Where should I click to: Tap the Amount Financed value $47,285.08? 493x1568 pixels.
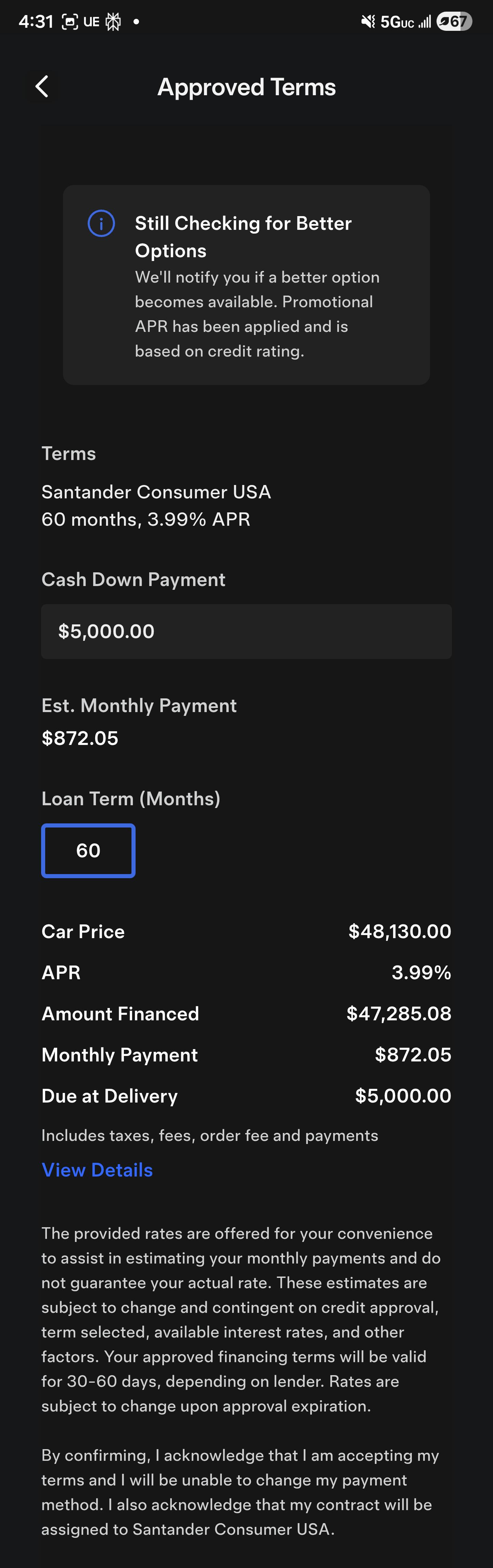pos(399,1013)
